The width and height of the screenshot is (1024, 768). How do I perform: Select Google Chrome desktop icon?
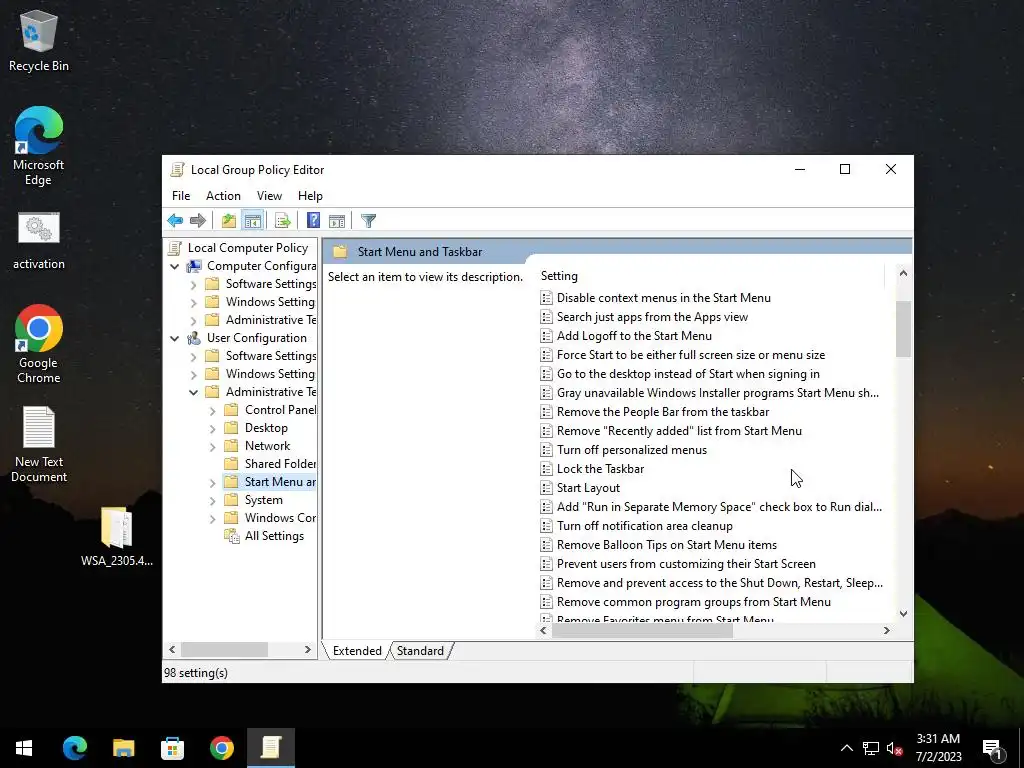(39, 344)
